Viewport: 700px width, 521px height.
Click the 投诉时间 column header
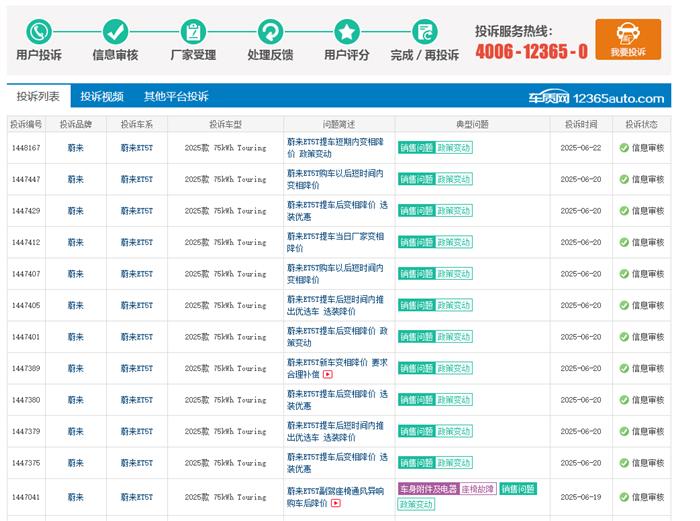point(581,124)
